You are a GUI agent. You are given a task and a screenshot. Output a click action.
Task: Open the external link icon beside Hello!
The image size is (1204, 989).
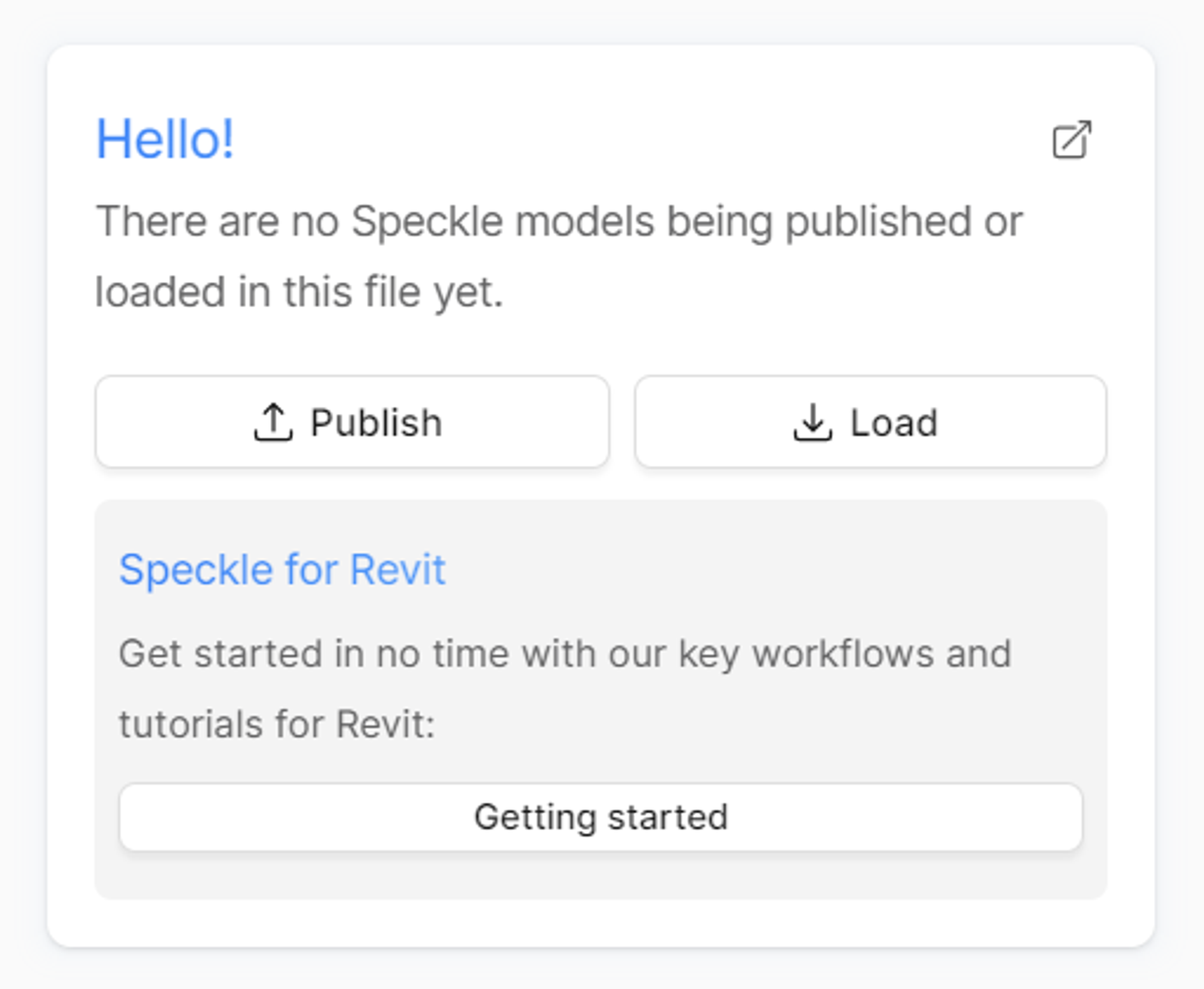(1071, 140)
